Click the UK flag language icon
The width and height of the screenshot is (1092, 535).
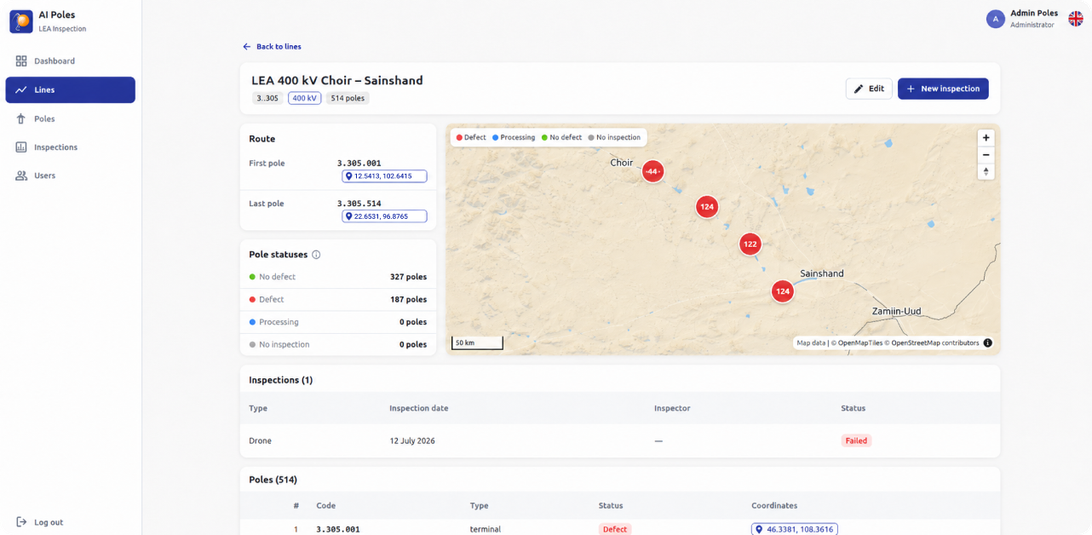pos(1075,19)
